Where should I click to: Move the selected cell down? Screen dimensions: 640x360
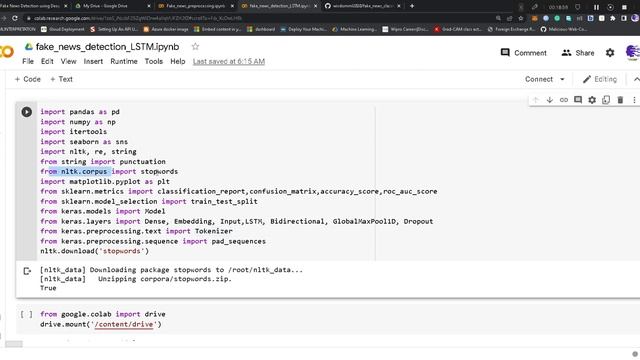[x=549, y=100]
